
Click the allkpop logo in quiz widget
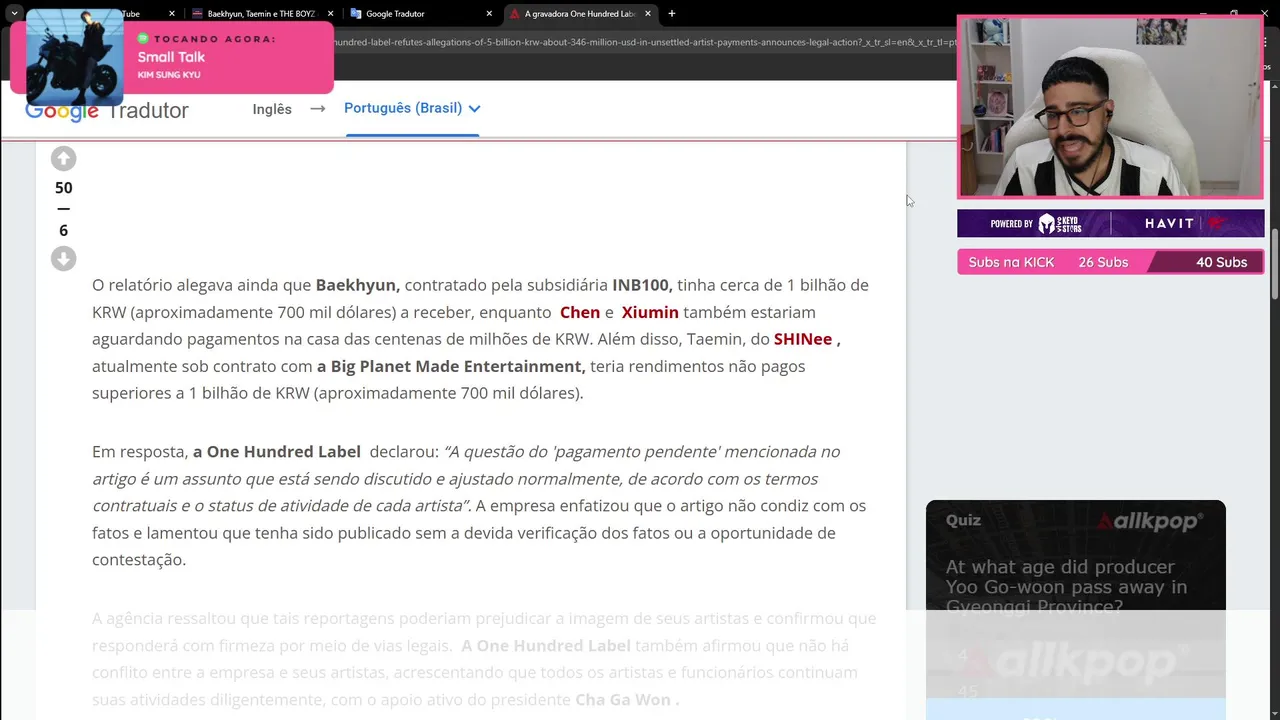pos(1150,521)
